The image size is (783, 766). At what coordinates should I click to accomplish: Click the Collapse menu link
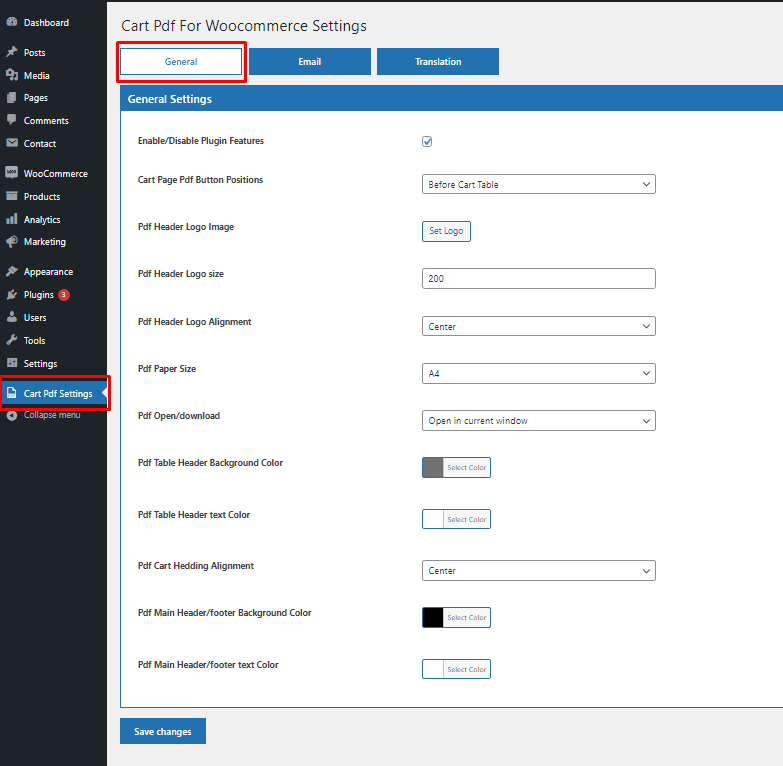pyautogui.click(x=52, y=415)
